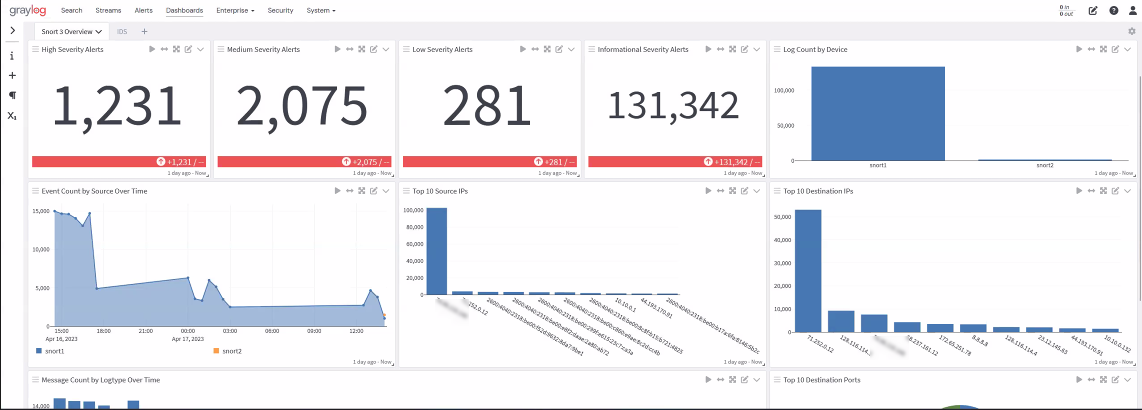Click the Graylog logo

pyautogui.click(x=29, y=11)
